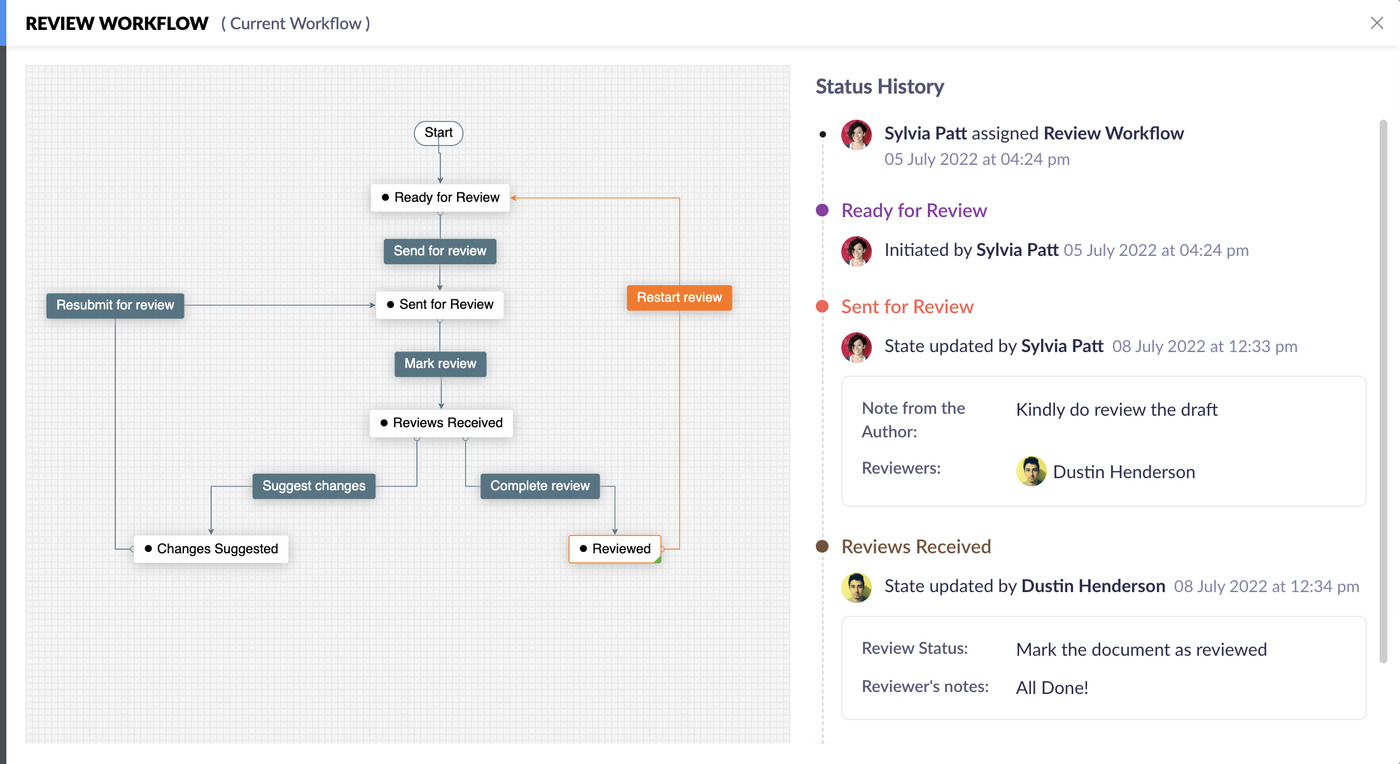Viewport: 1400px width, 764px height.
Task: Click Dustin Henderson's avatar in Reviewers row
Action: click(x=1031, y=470)
